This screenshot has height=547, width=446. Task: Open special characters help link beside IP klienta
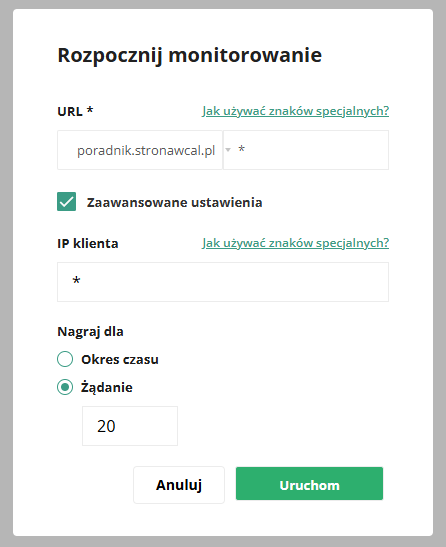coord(295,243)
